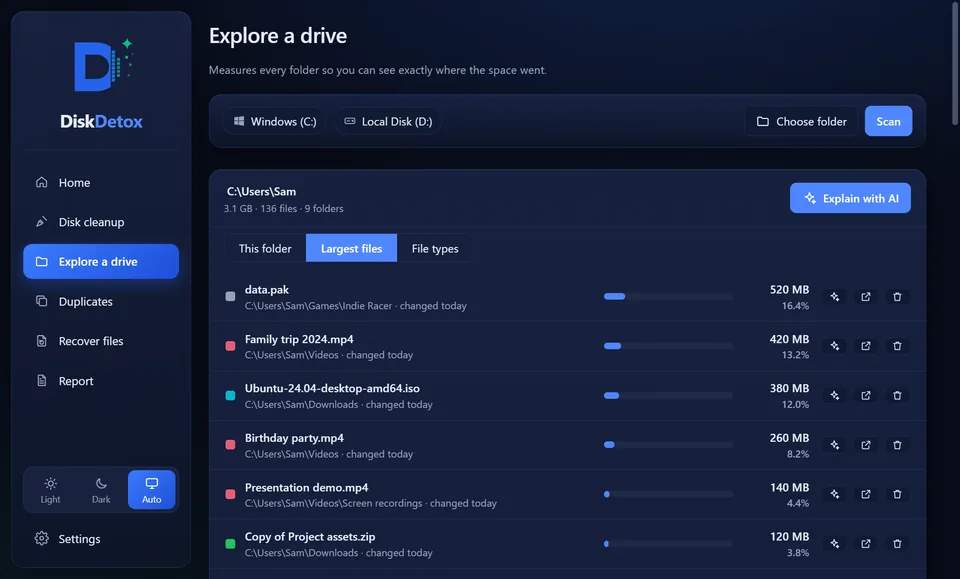Click the page scrollbar thumb
This screenshot has width=960, height=579.
click(x=954, y=62)
